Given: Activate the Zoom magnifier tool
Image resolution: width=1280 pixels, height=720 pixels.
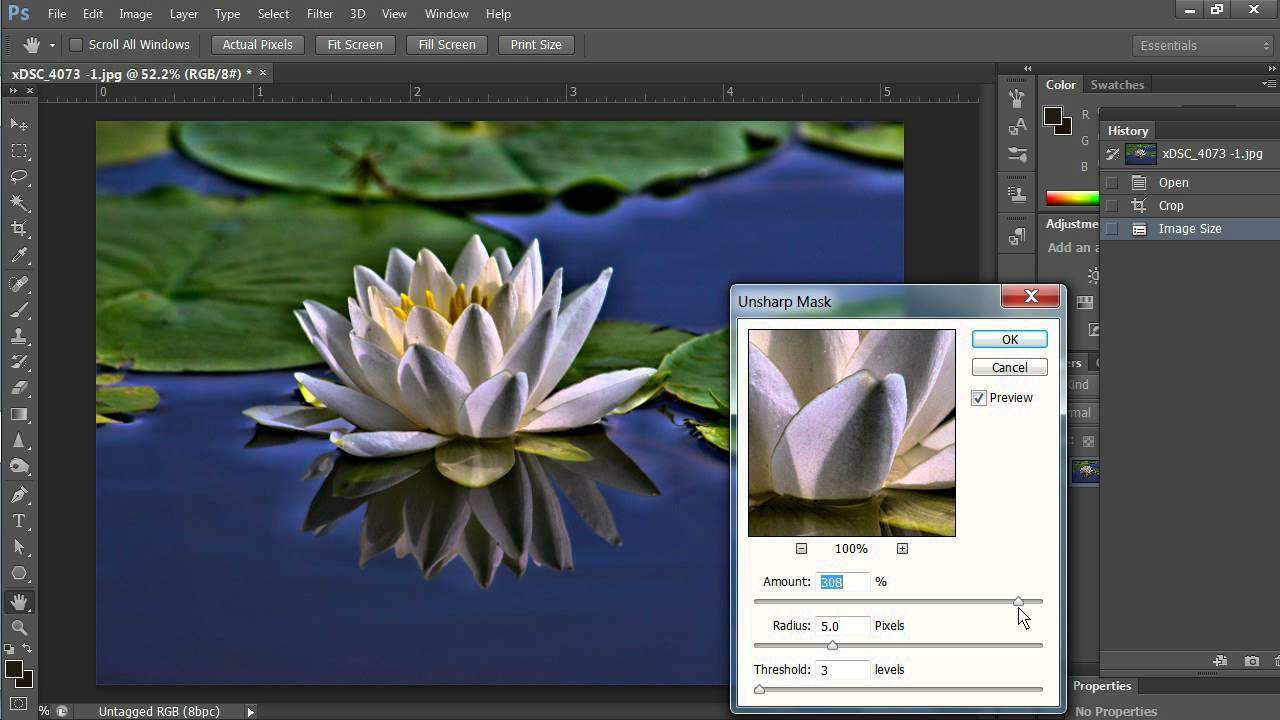Looking at the screenshot, I should [19, 628].
